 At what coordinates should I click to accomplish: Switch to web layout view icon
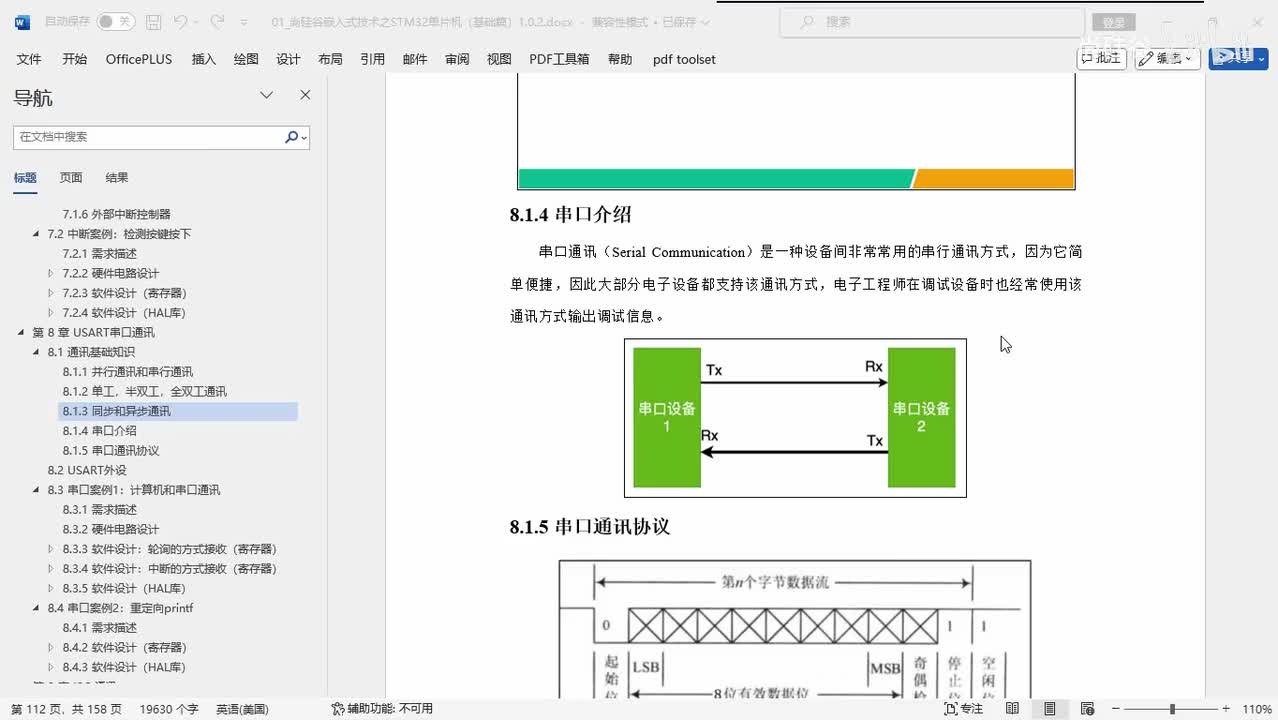click(1087, 709)
